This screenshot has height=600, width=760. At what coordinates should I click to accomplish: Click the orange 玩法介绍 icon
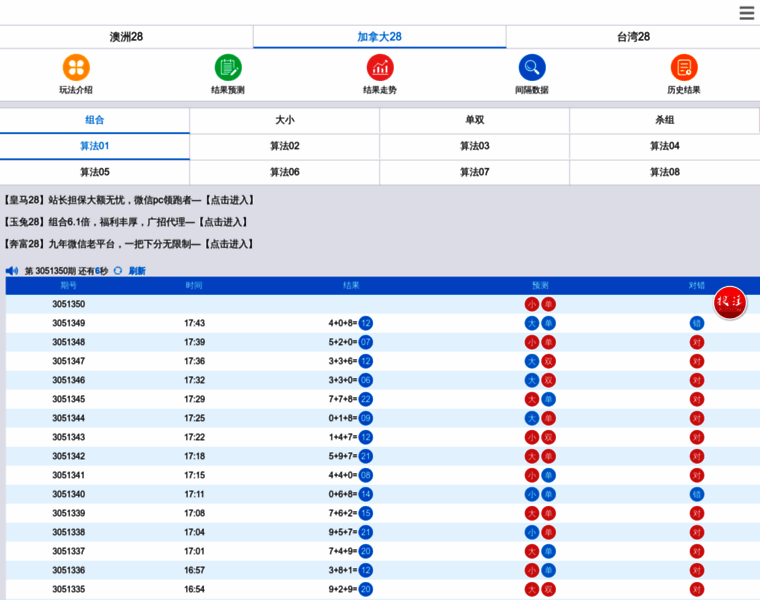point(76,68)
